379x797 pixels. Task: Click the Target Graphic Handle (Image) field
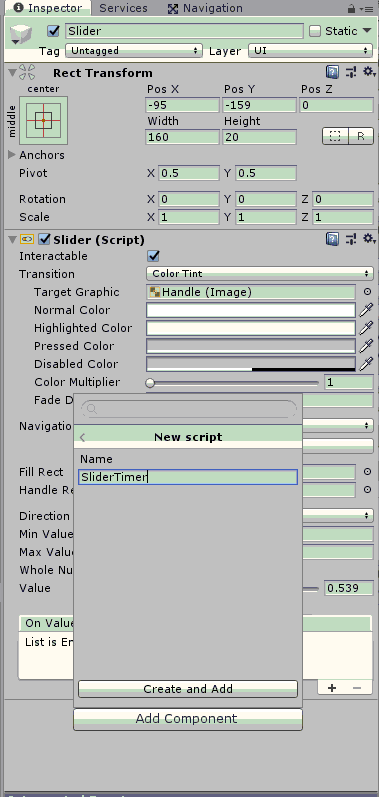pyautogui.click(x=251, y=292)
